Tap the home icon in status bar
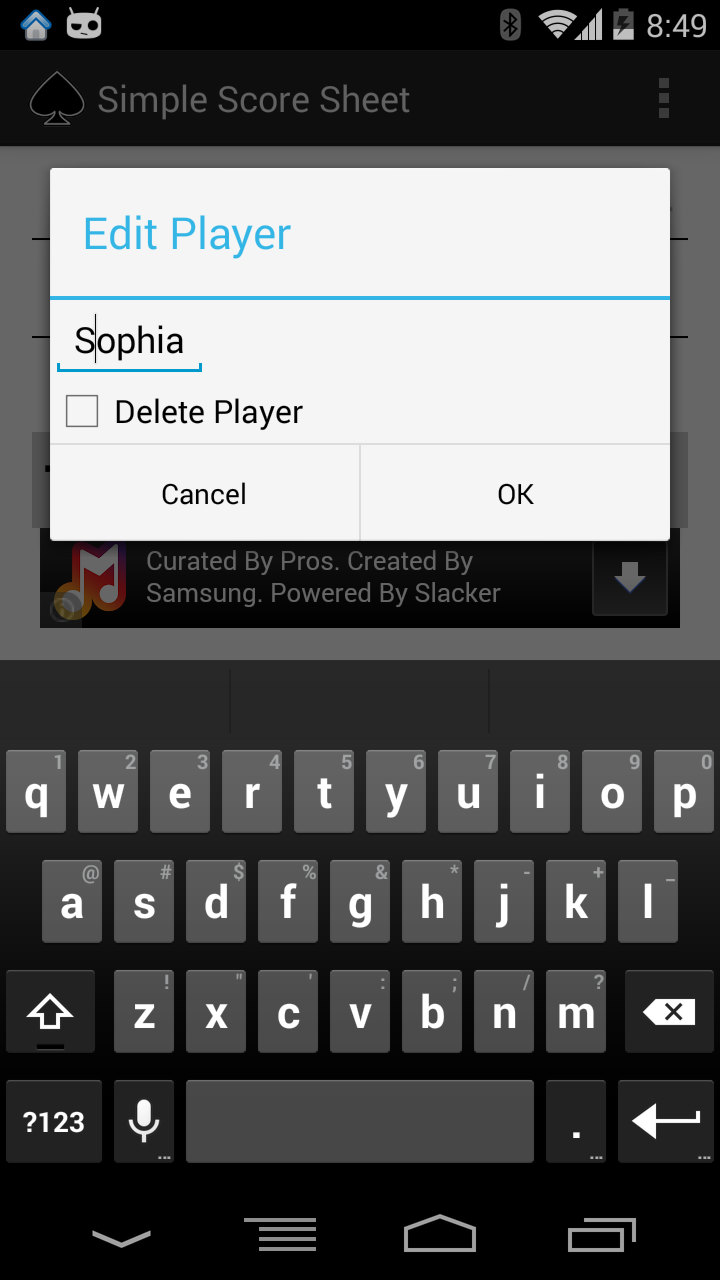The height and width of the screenshot is (1280, 720). [x=35, y=24]
